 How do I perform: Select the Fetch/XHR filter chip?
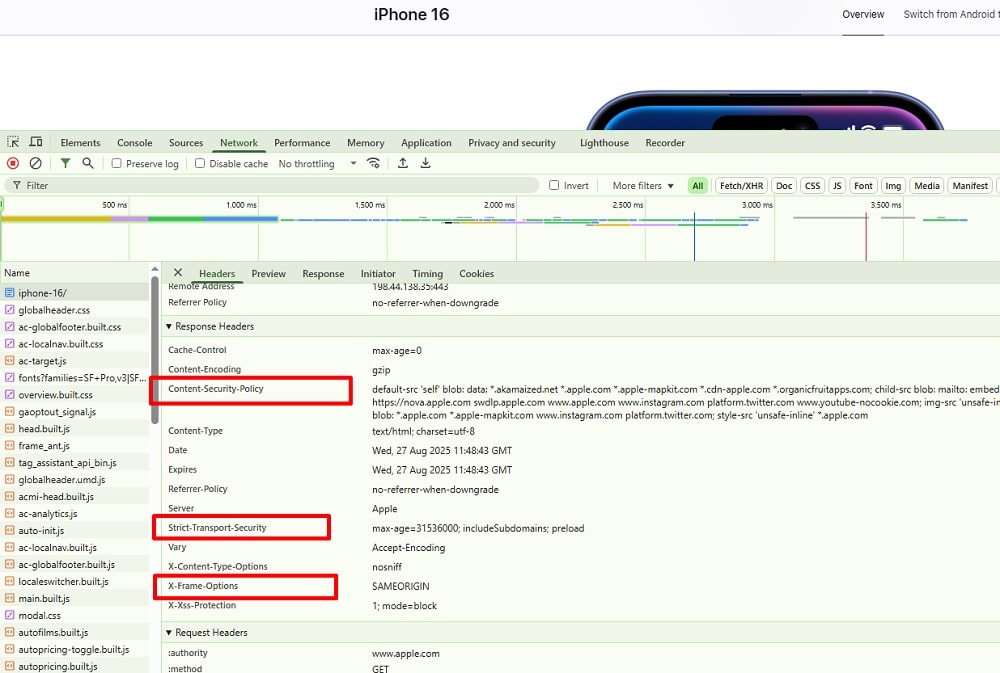(x=740, y=185)
